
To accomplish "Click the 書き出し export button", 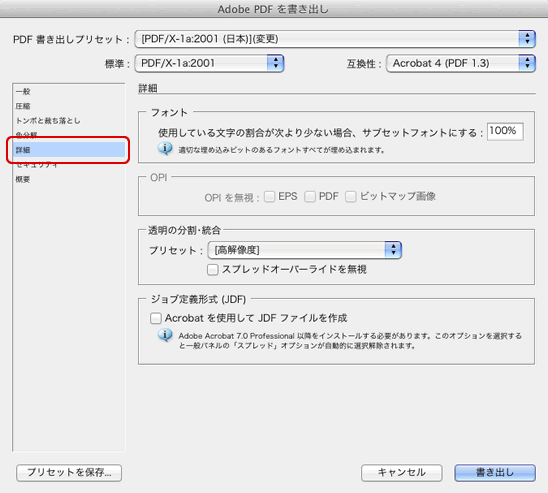I will [495, 473].
